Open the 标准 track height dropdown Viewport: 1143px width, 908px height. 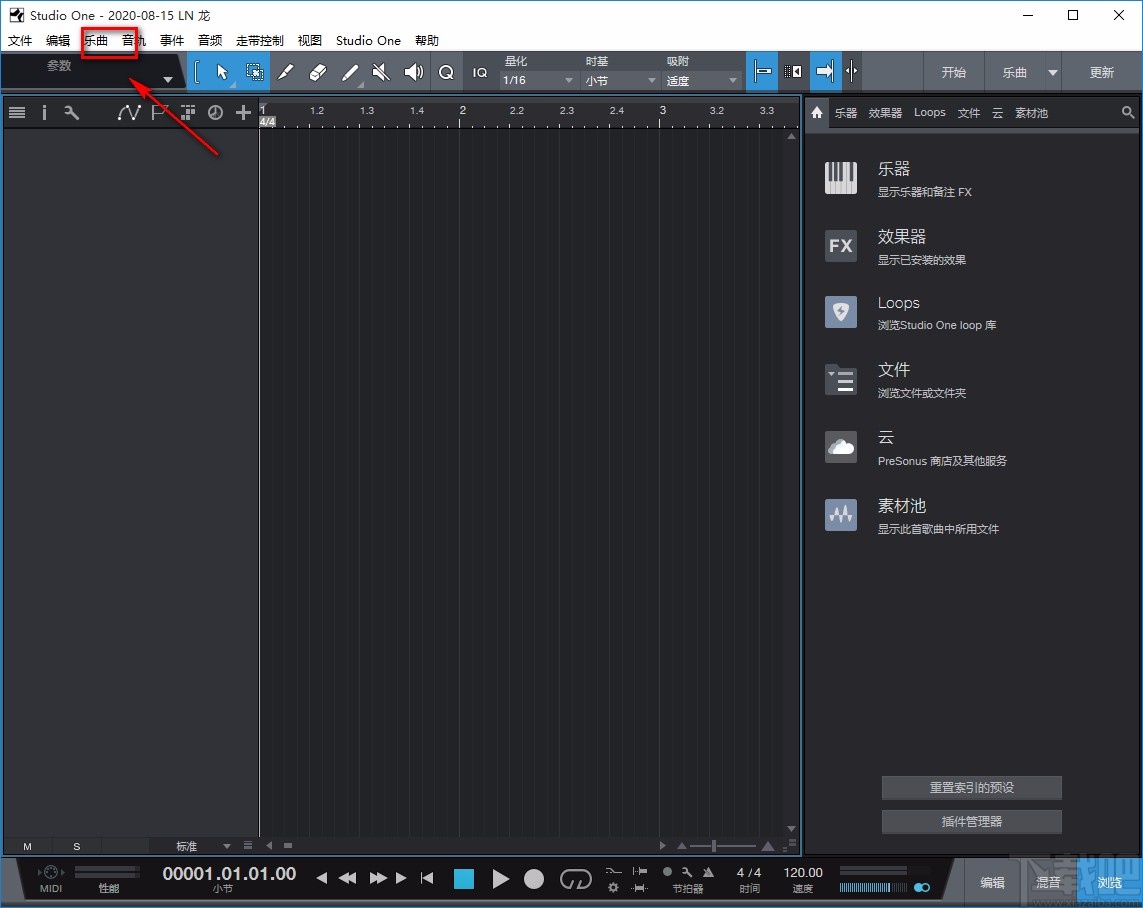(x=202, y=846)
